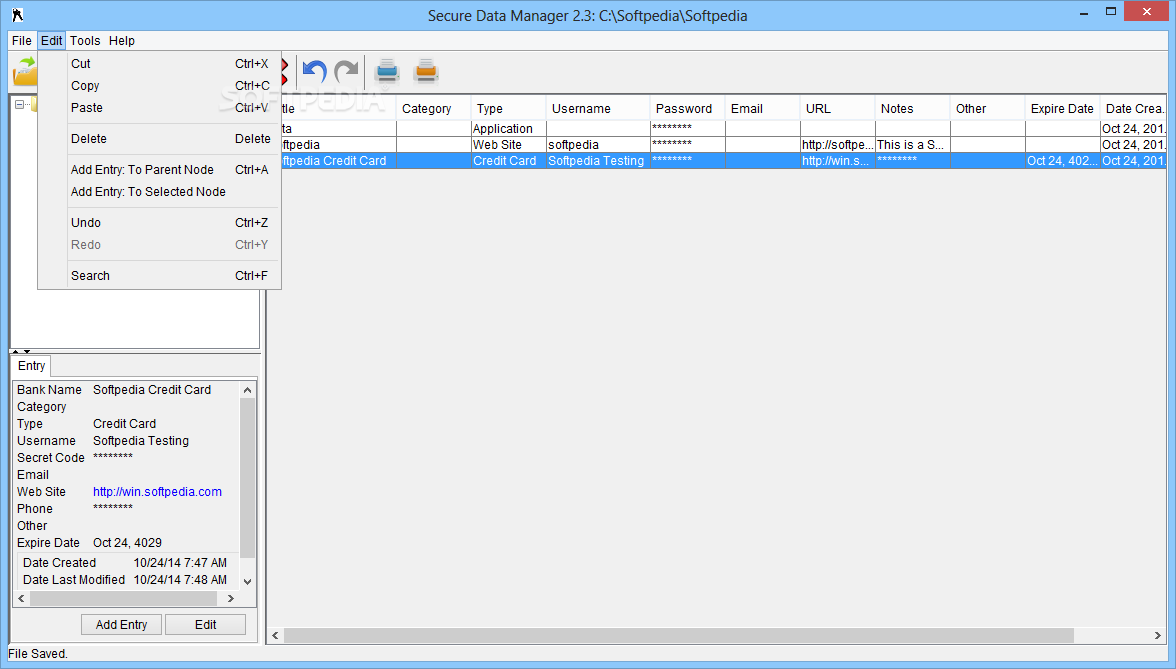Click the Credit Card type cell

[x=508, y=160]
